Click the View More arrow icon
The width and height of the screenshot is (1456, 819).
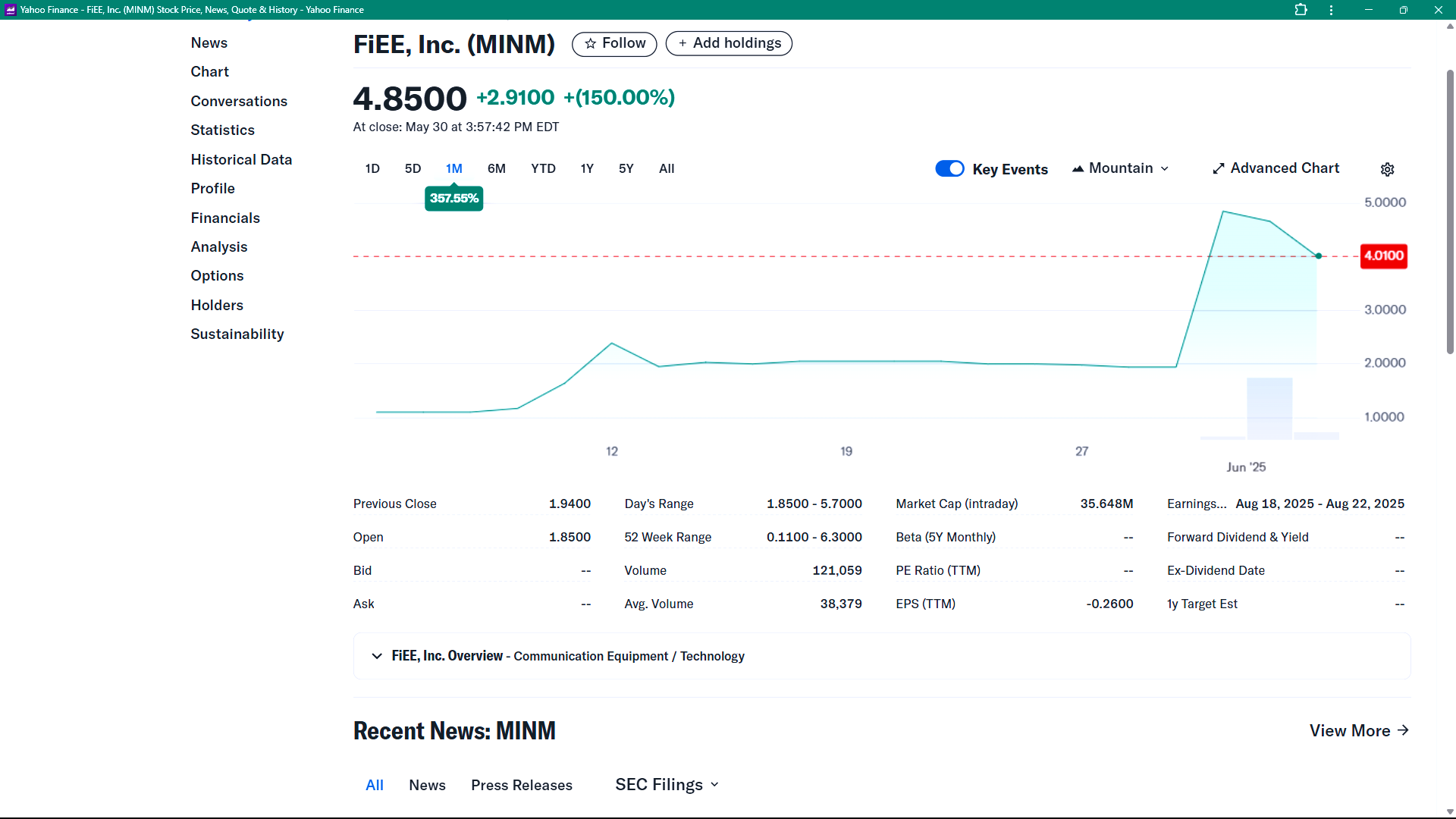1403,730
